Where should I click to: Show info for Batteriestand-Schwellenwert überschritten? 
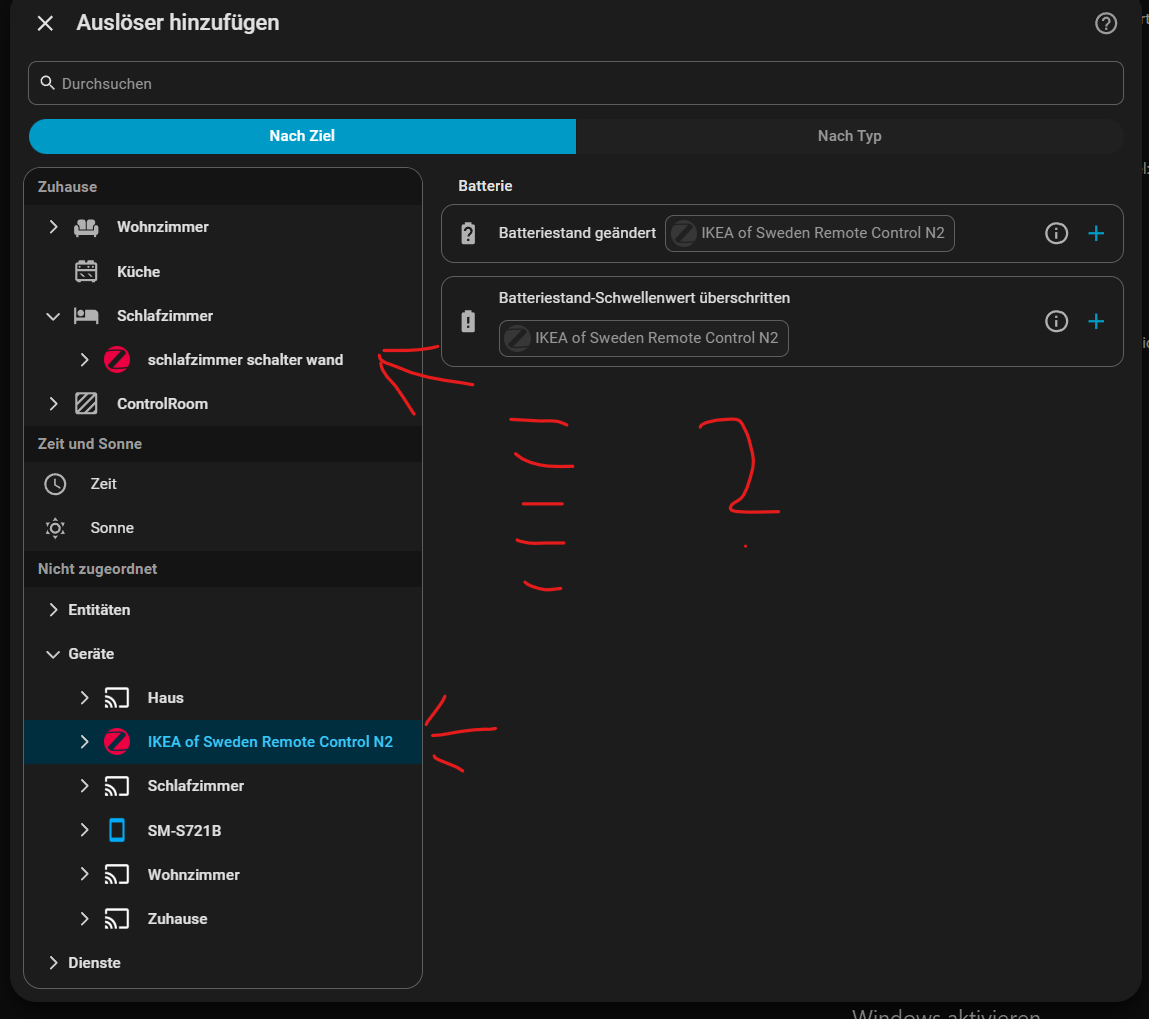tap(1056, 321)
